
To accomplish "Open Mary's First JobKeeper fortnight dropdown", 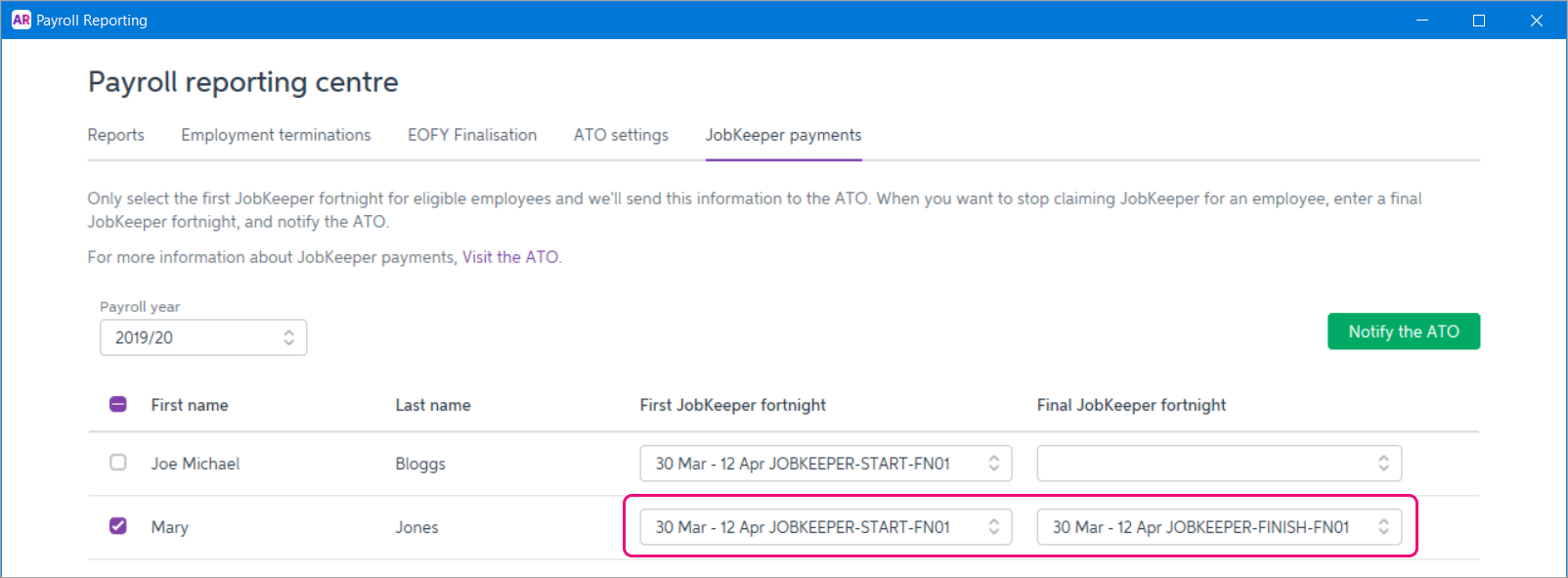I will pos(825,527).
